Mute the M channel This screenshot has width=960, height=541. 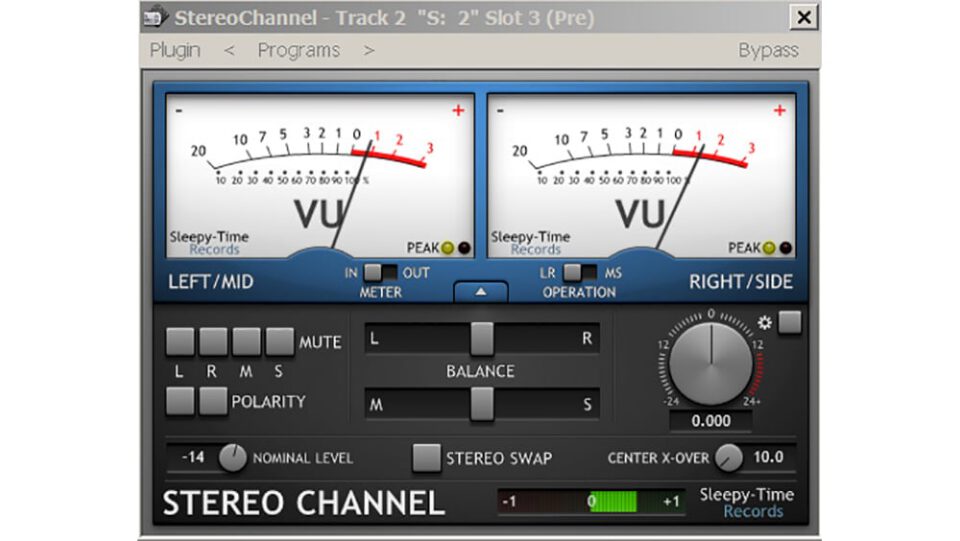[246, 341]
